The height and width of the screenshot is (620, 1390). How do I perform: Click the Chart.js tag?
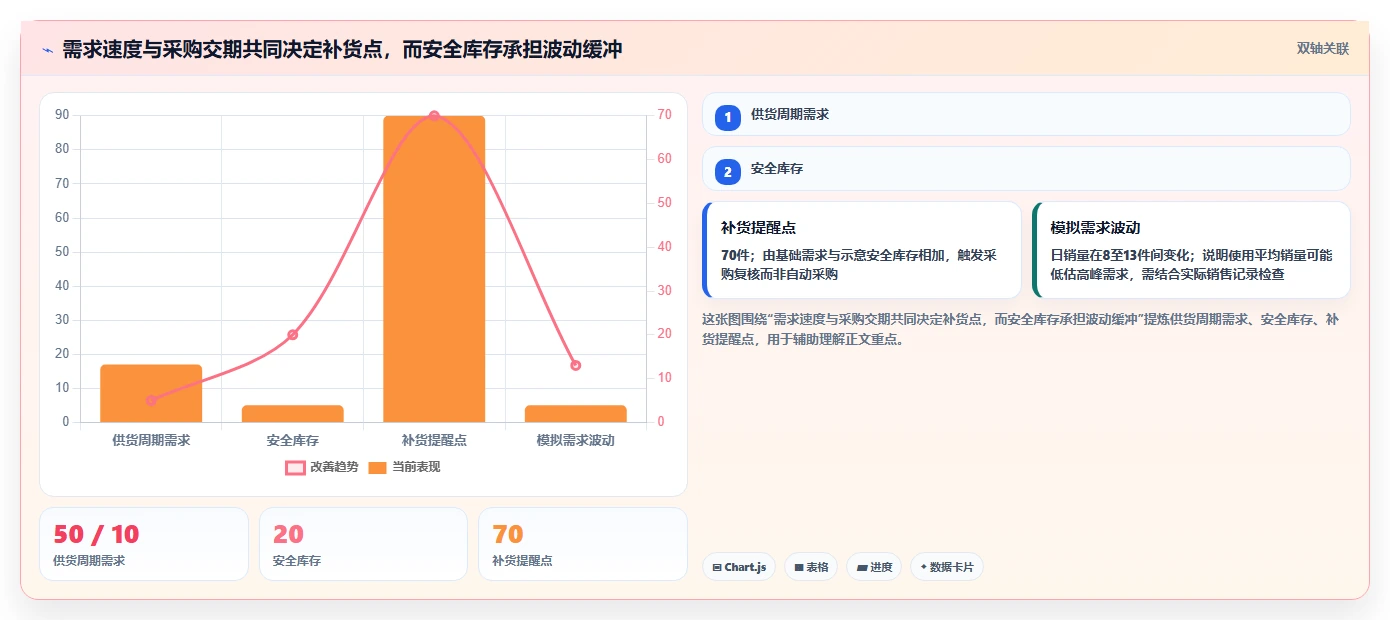(x=739, y=567)
